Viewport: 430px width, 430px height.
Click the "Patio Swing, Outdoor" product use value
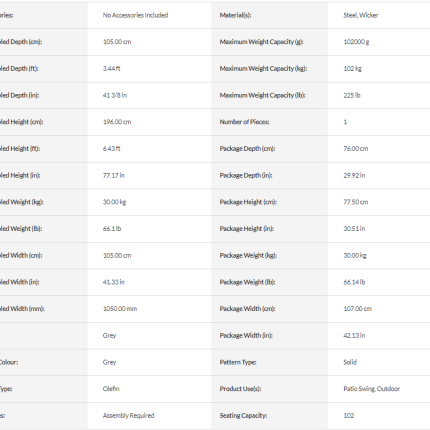pyautogui.click(x=371, y=389)
